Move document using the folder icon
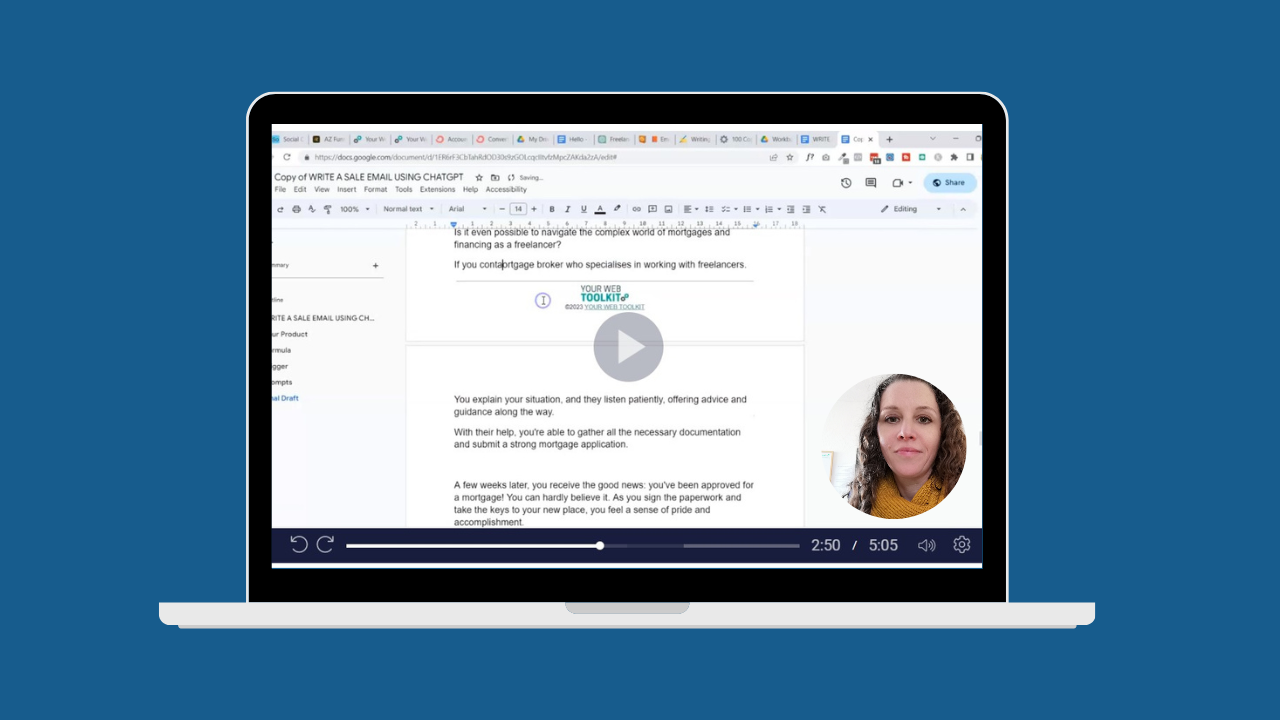The height and width of the screenshot is (720, 1280). click(x=495, y=177)
